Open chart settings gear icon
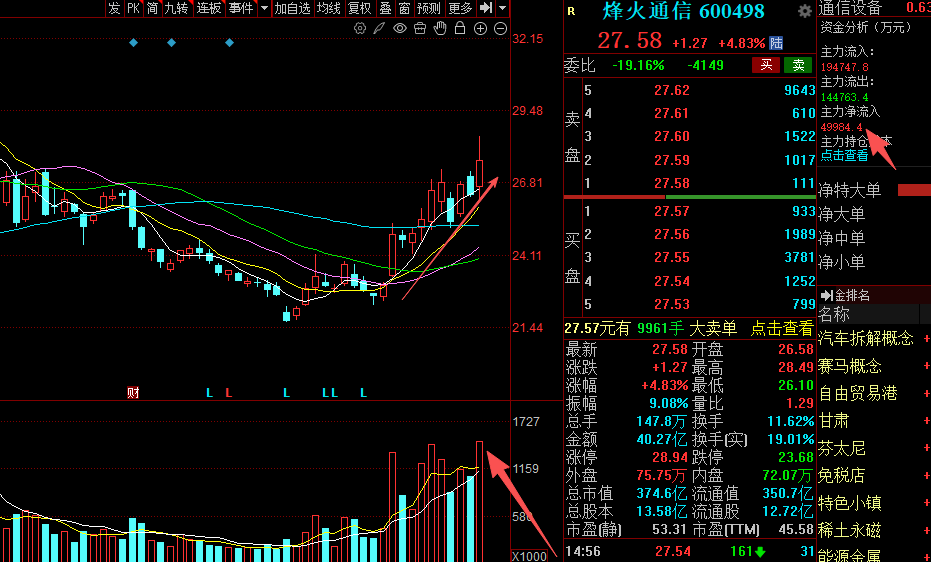The height and width of the screenshot is (562, 931). pos(360,28)
